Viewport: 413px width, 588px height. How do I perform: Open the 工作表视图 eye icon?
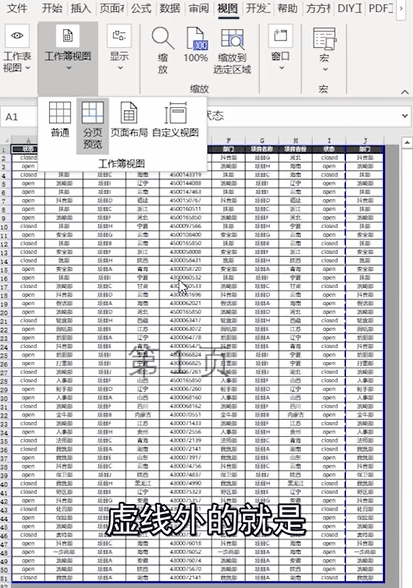(x=17, y=36)
